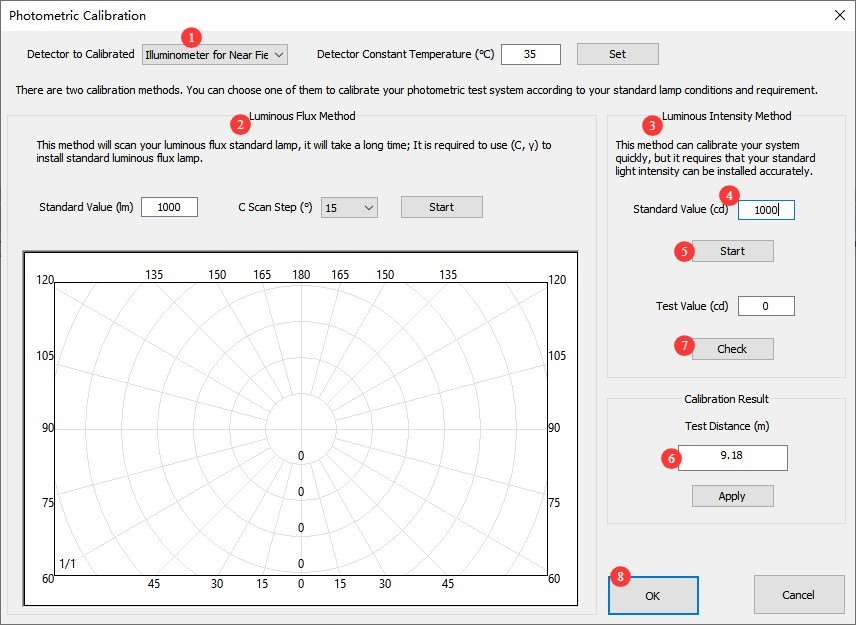Start the Luminous Intensity Method calibration
The height and width of the screenshot is (625, 856).
(x=733, y=251)
